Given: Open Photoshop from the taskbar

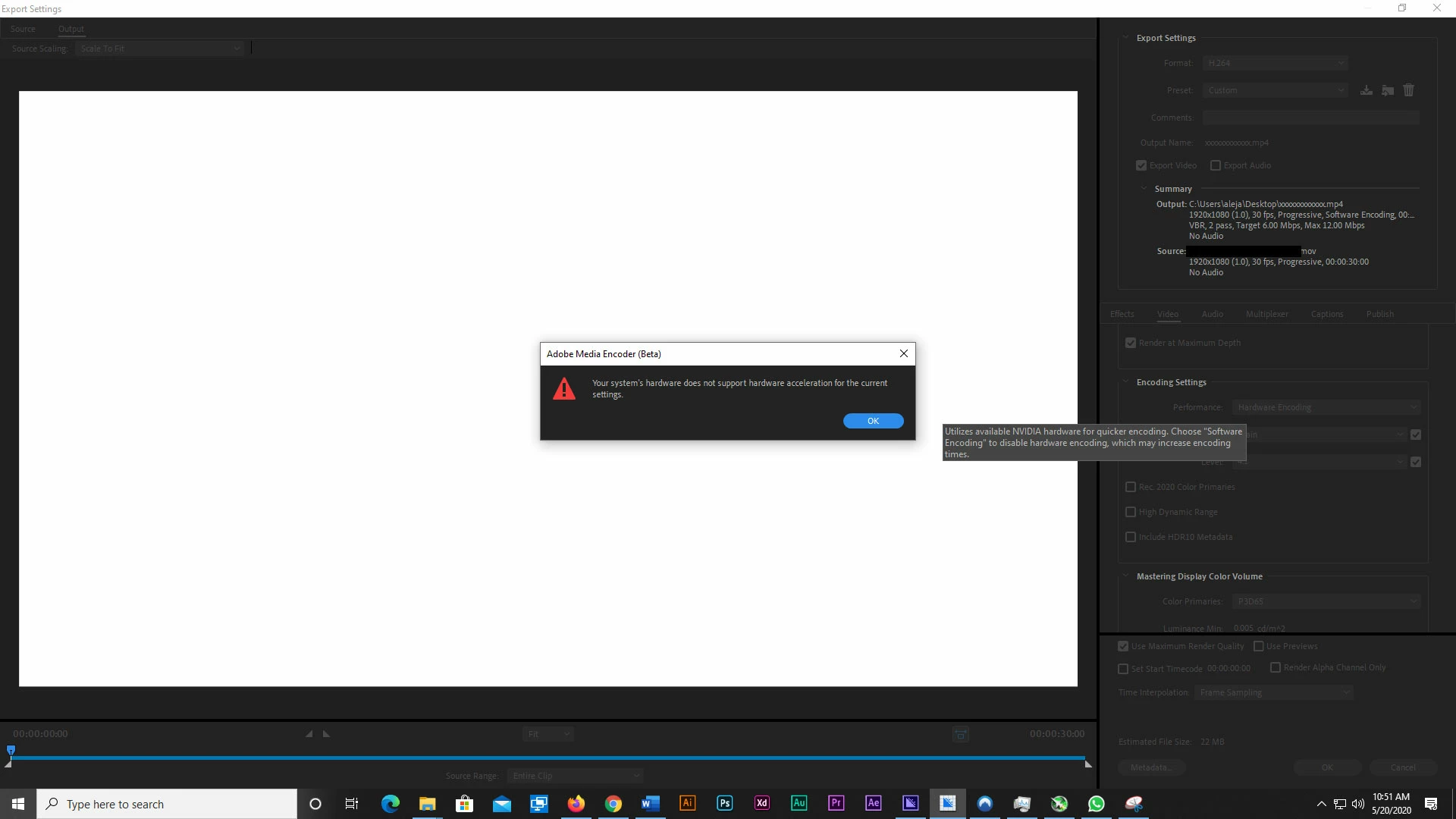Looking at the screenshot, I should pos(724,803).
